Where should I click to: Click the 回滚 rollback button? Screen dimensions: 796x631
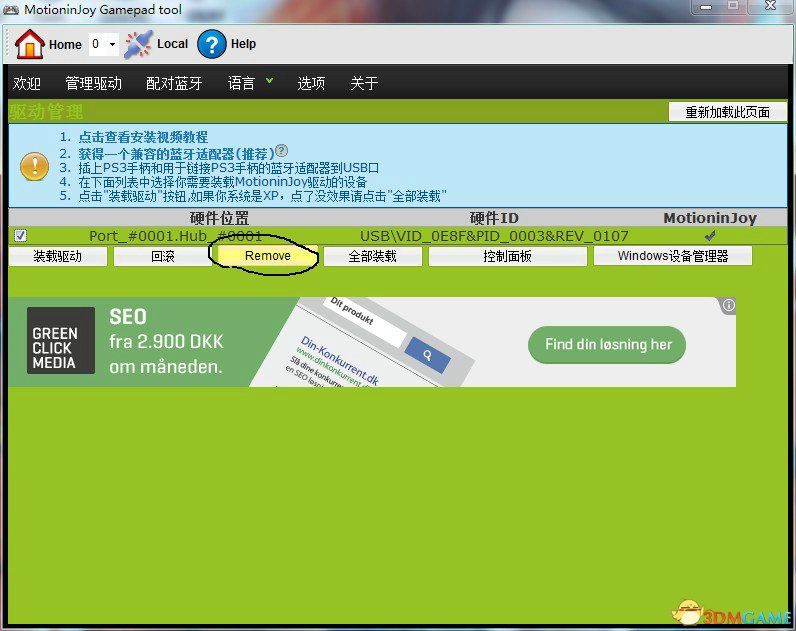tap(162, 256)
